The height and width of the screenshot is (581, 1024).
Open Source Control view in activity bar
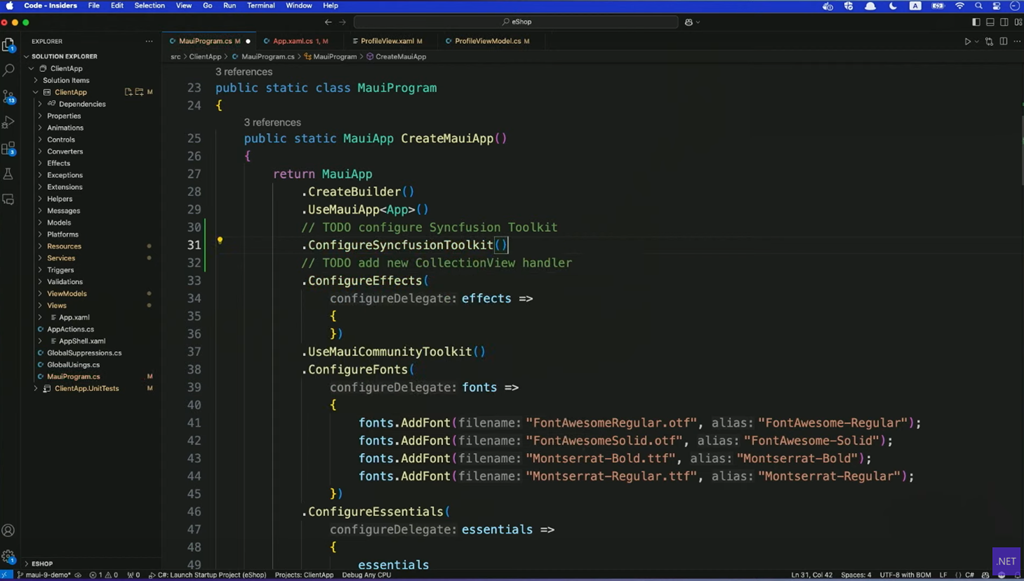pos(9,97)
